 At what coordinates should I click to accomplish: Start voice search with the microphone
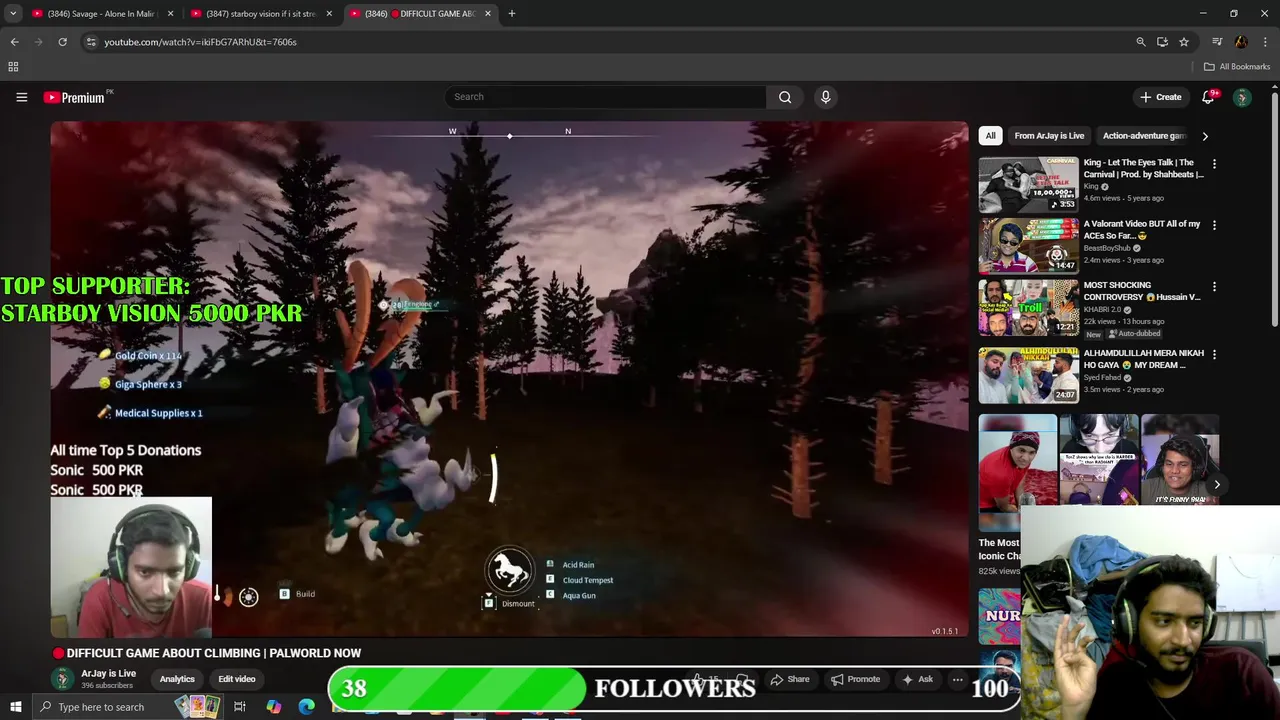coord(825,97)
